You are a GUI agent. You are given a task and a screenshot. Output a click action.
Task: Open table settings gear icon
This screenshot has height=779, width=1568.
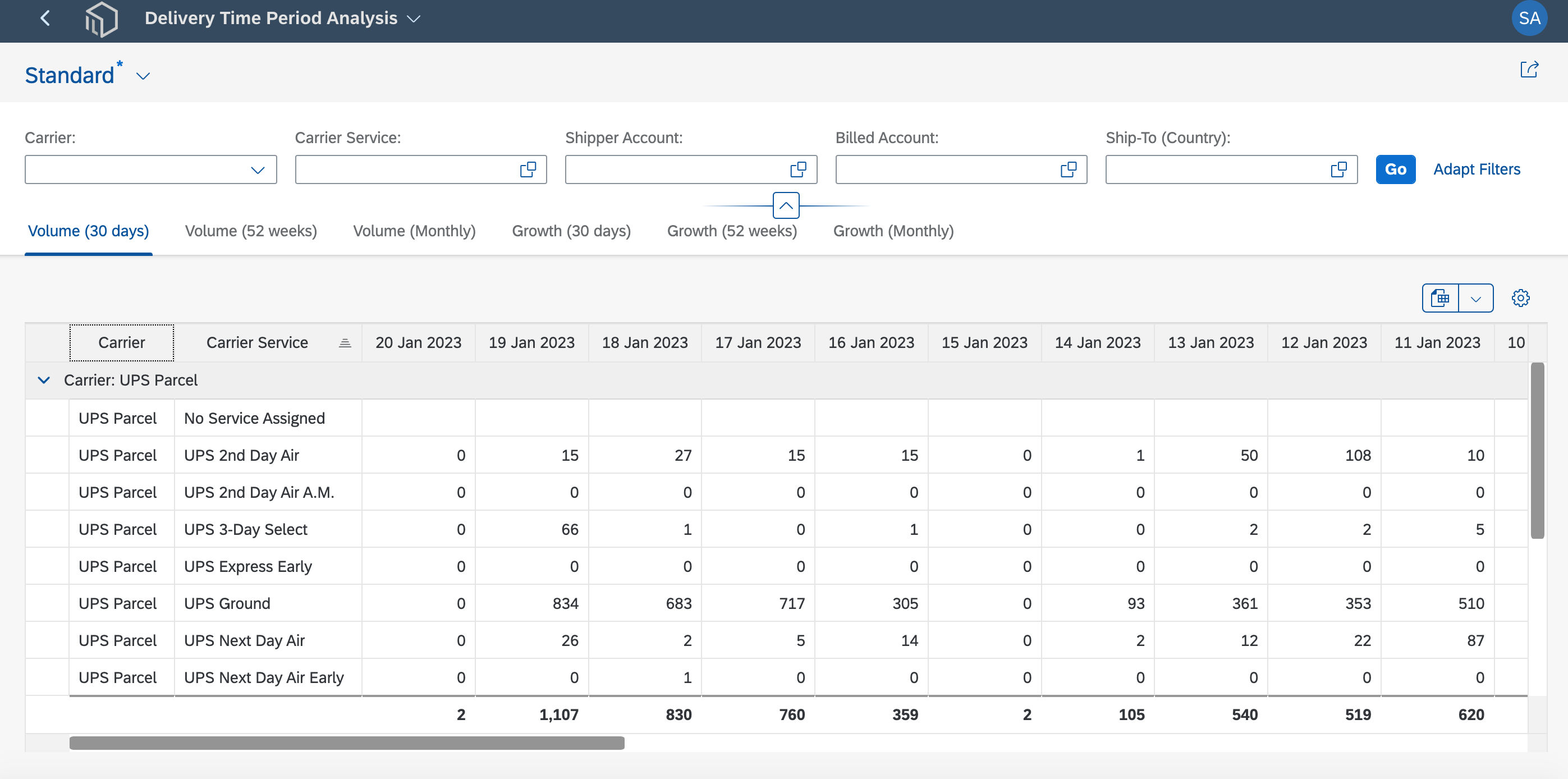click(1520, 298)
